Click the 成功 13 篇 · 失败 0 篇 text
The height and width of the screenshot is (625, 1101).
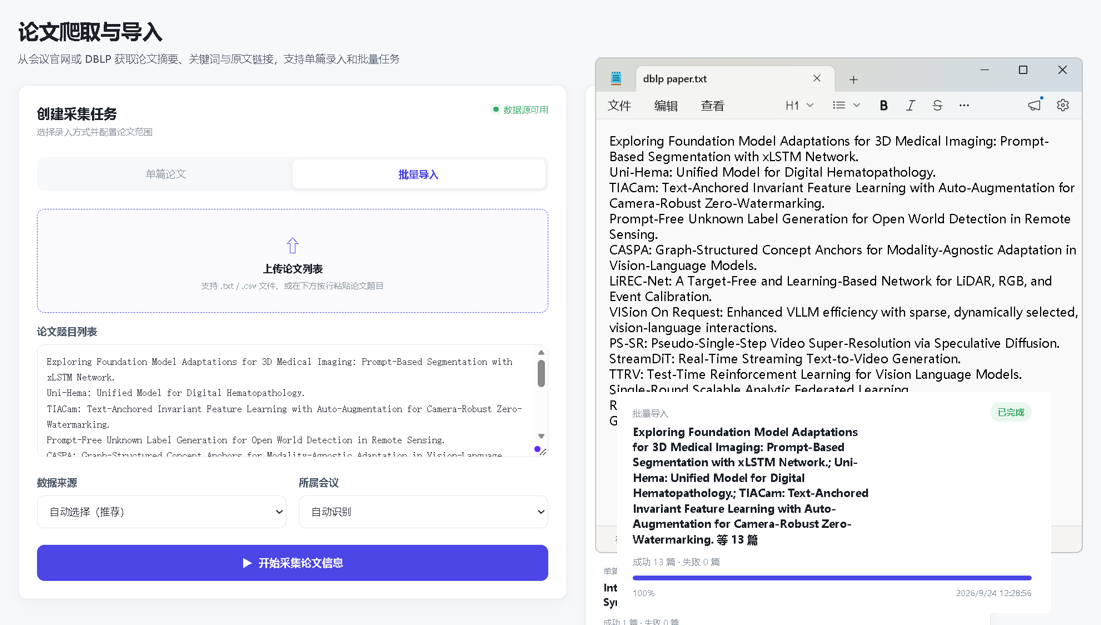[676, 562]
